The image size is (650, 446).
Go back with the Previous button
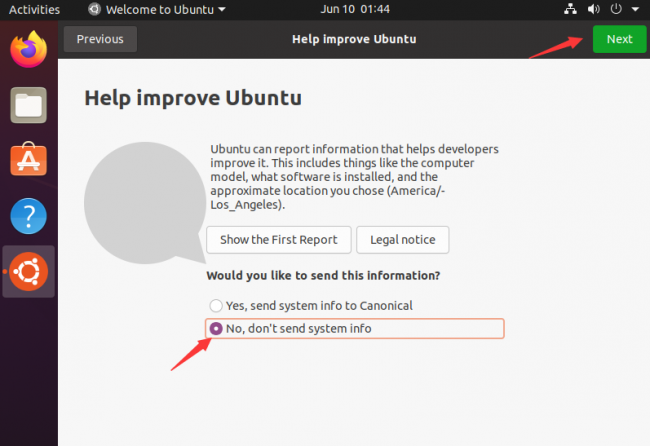pos(100,39)
